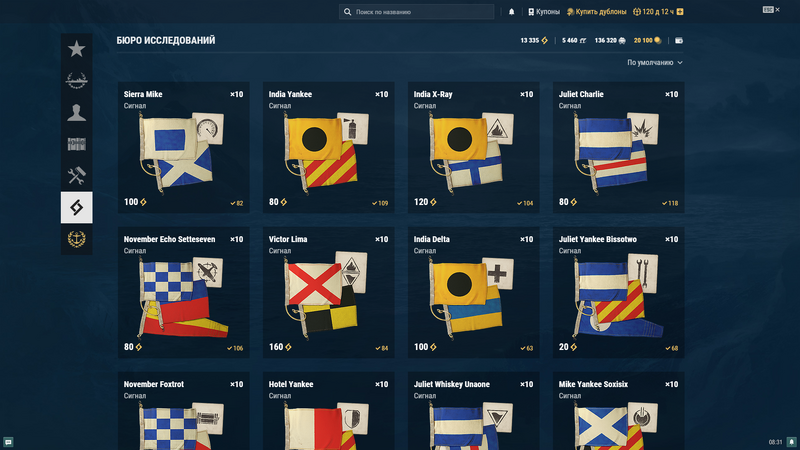The width and height of the screenshot is (800, 450).
Task: Click Купить дублоны link
Action: 596,12
